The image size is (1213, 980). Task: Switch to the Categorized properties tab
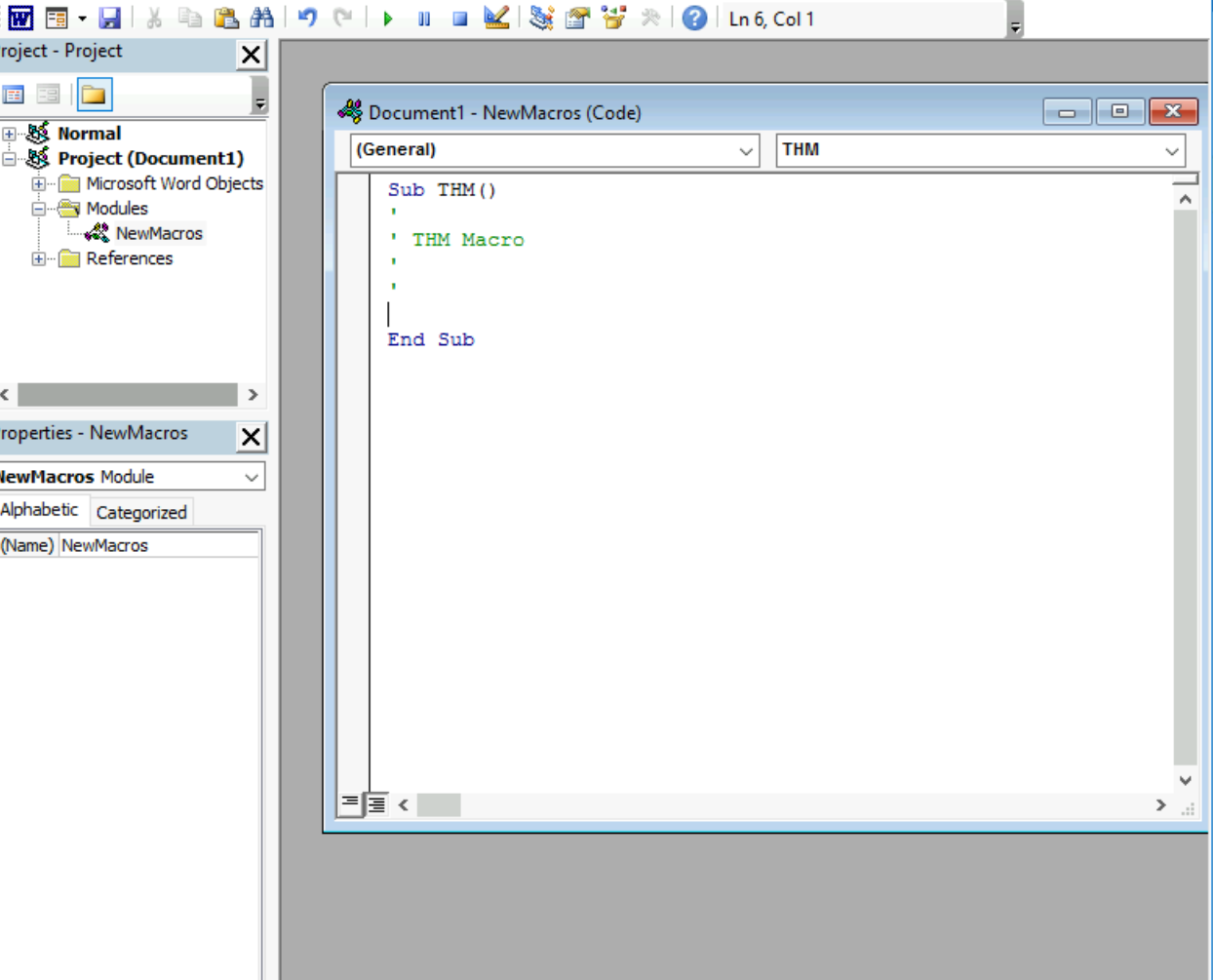pos(141,512)
